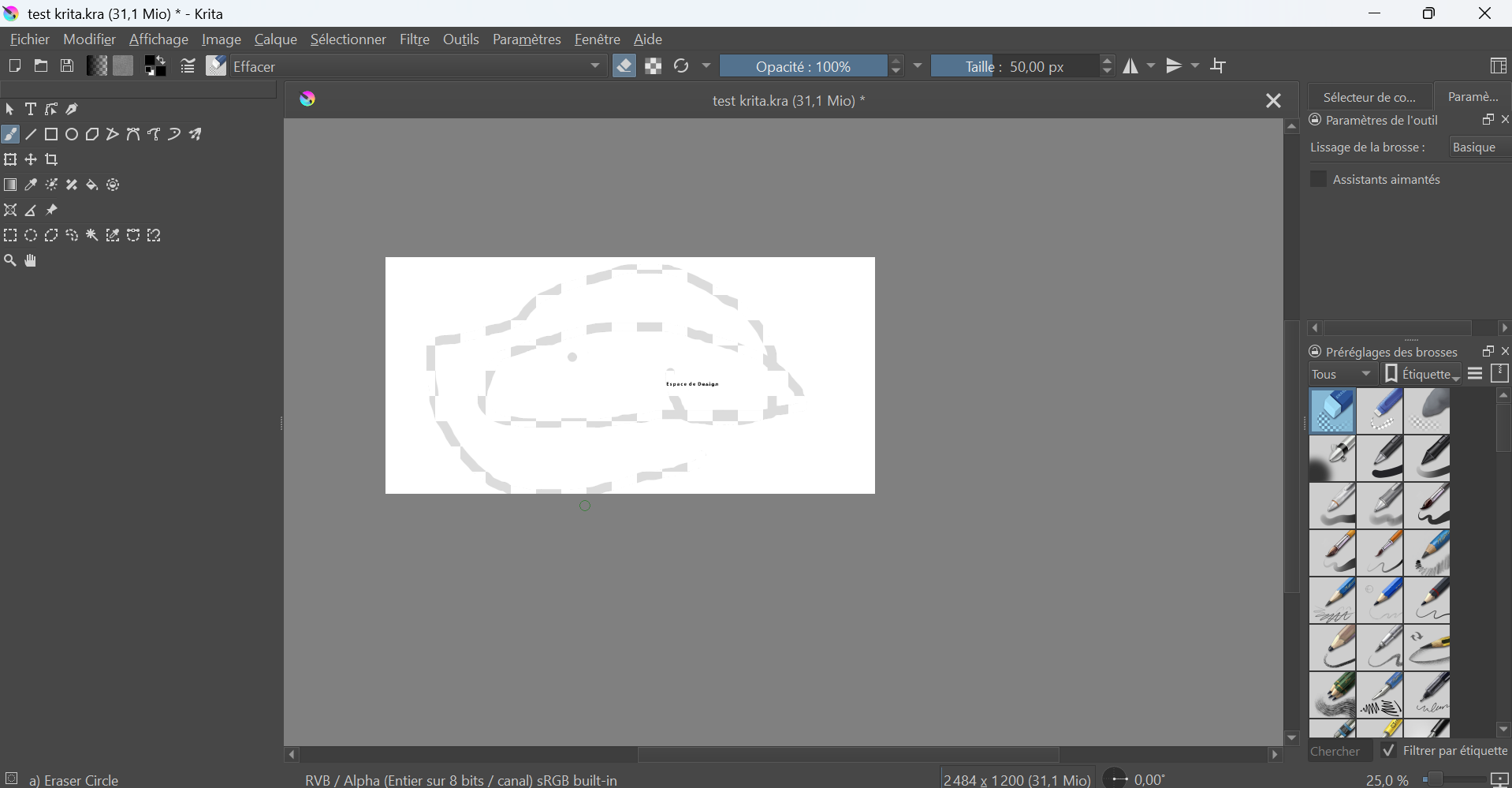Image resolution: width=1512 pixels, height=788 pixels.
Task: Select the Move tool
Action: coord(31,160)
